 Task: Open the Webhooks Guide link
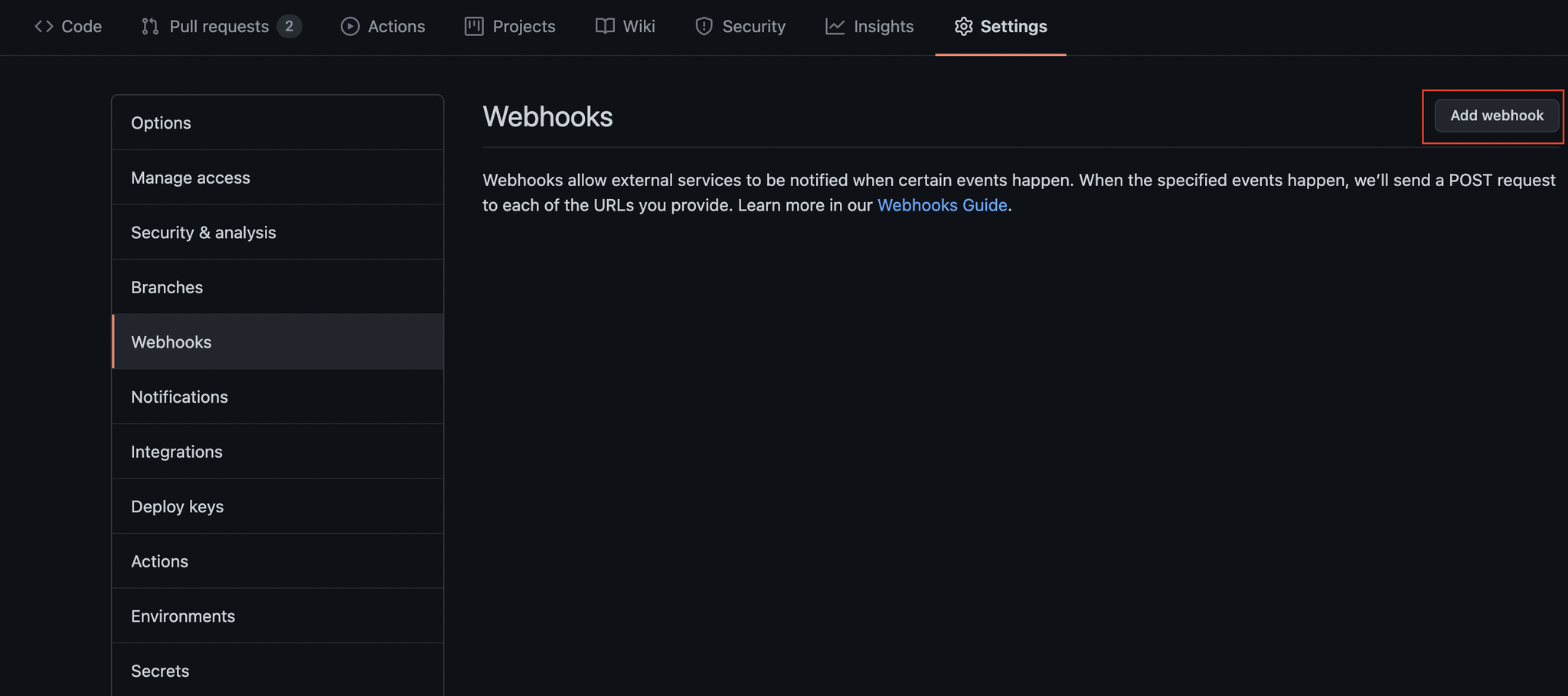(x=942, y=205)
